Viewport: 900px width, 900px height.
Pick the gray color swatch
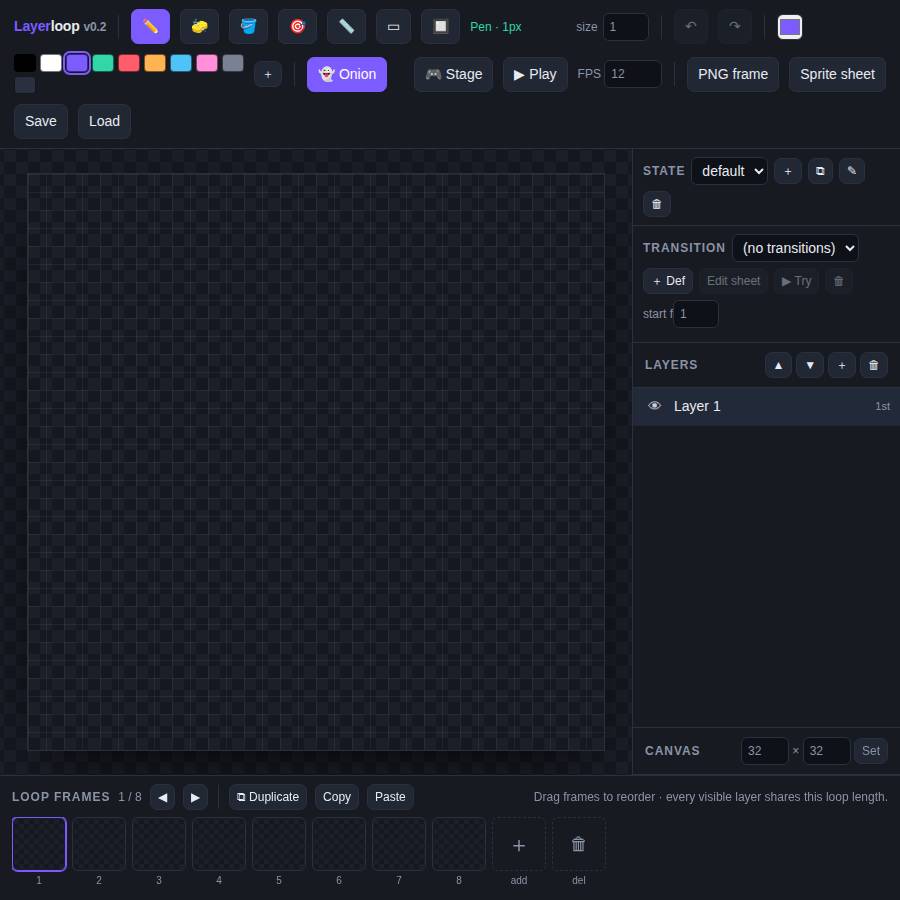click(x=233, y=63)
